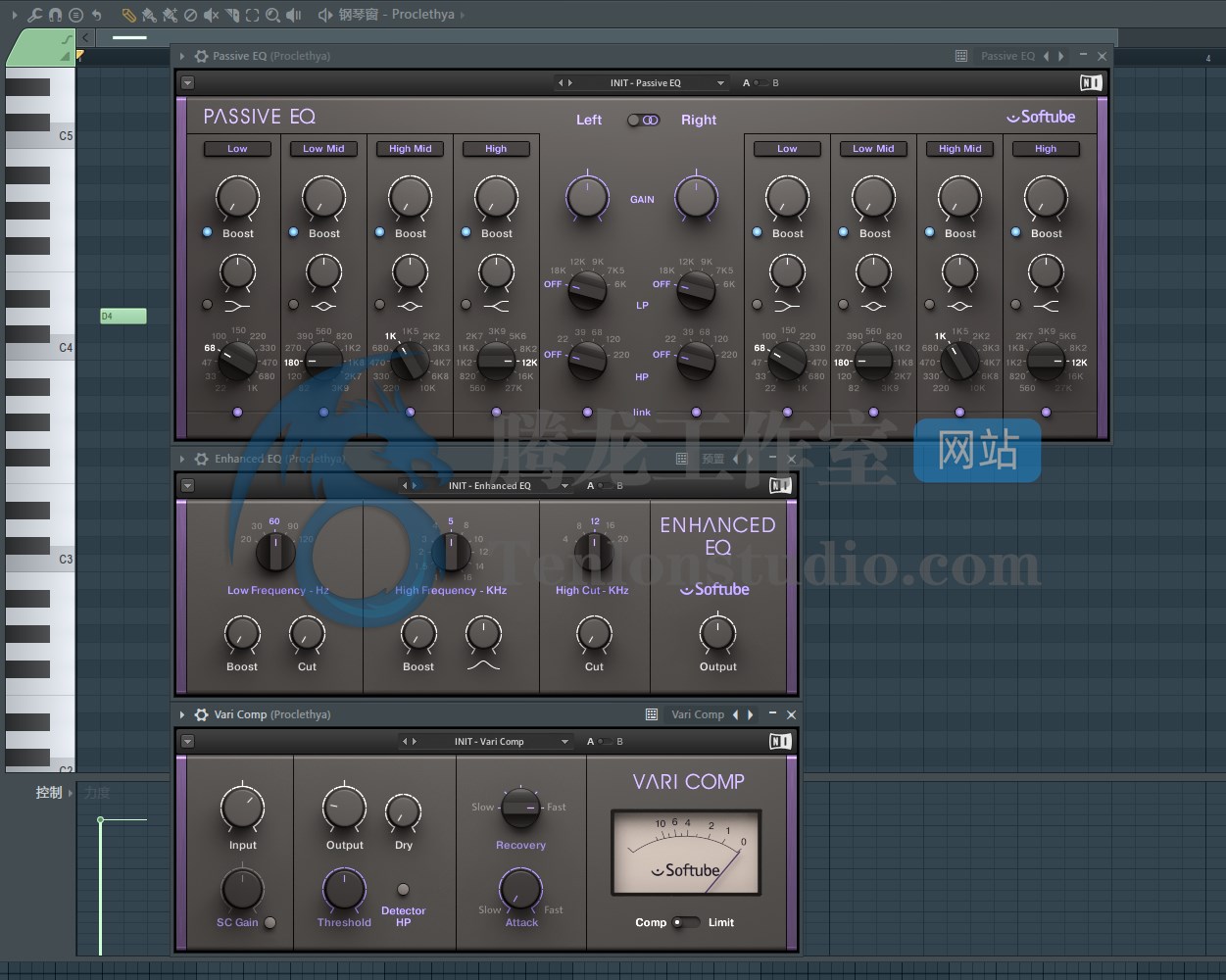Switch the Comp/Limit mode toggle in Vari Comp
Viewport: 1226px width, 980px height.
pos(686,922)
